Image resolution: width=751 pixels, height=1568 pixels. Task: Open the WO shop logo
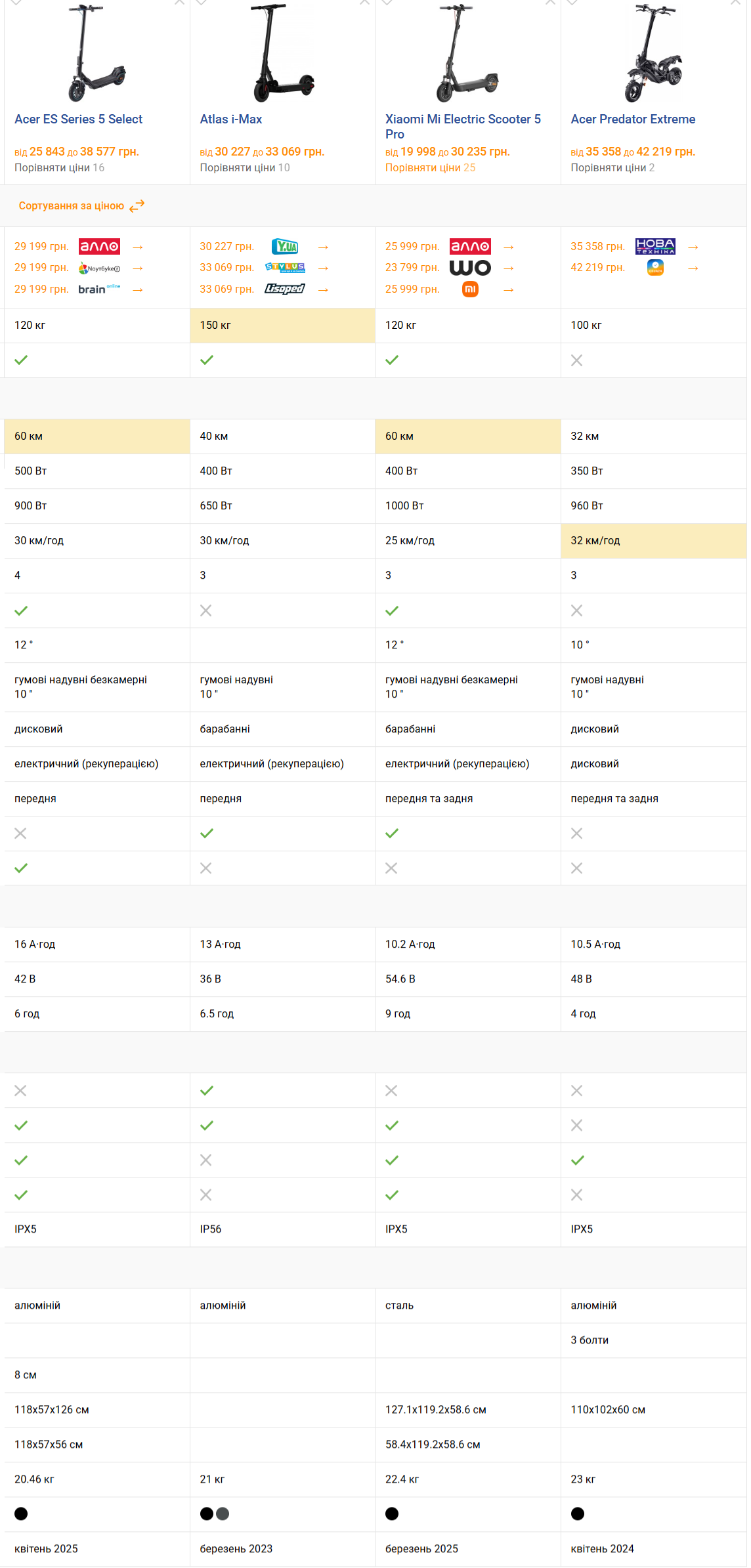[x=470, y=268]
